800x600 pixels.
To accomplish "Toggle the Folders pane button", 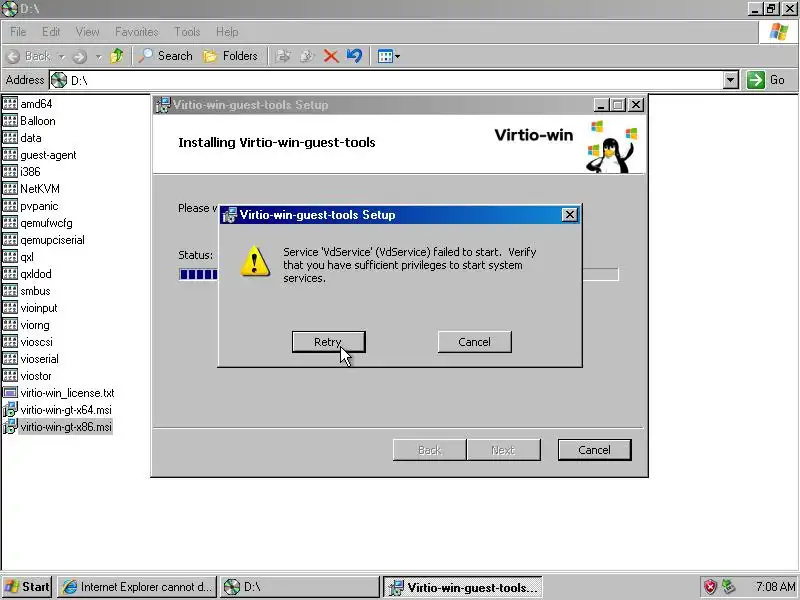I will (x=231, y=56).
